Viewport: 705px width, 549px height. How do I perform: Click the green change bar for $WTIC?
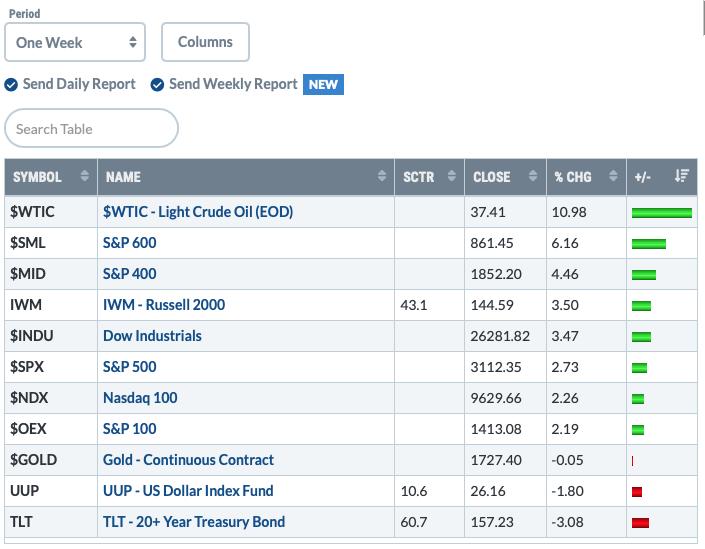pos(662,213)
